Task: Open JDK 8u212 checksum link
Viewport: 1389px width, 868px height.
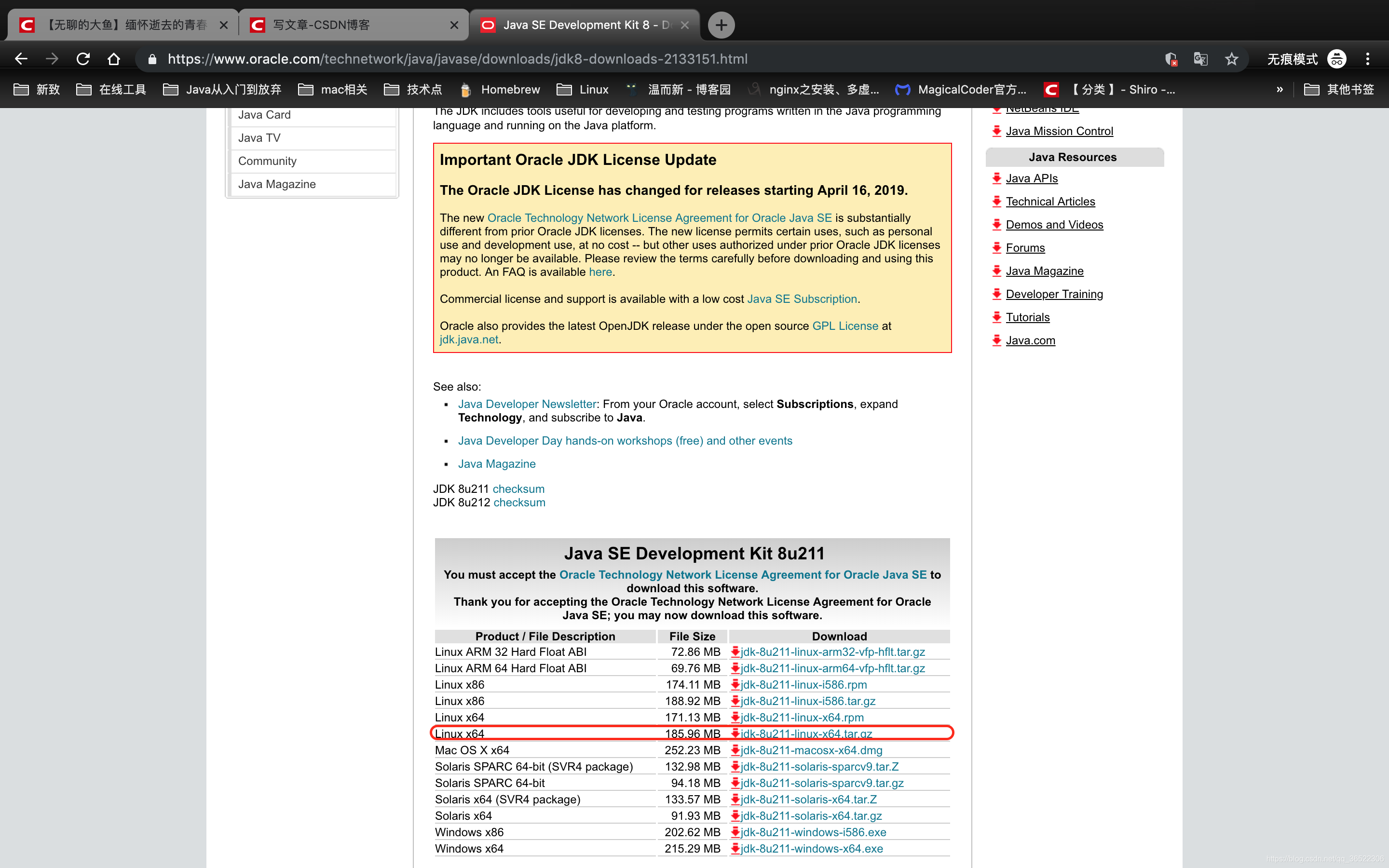Action: 519,502
